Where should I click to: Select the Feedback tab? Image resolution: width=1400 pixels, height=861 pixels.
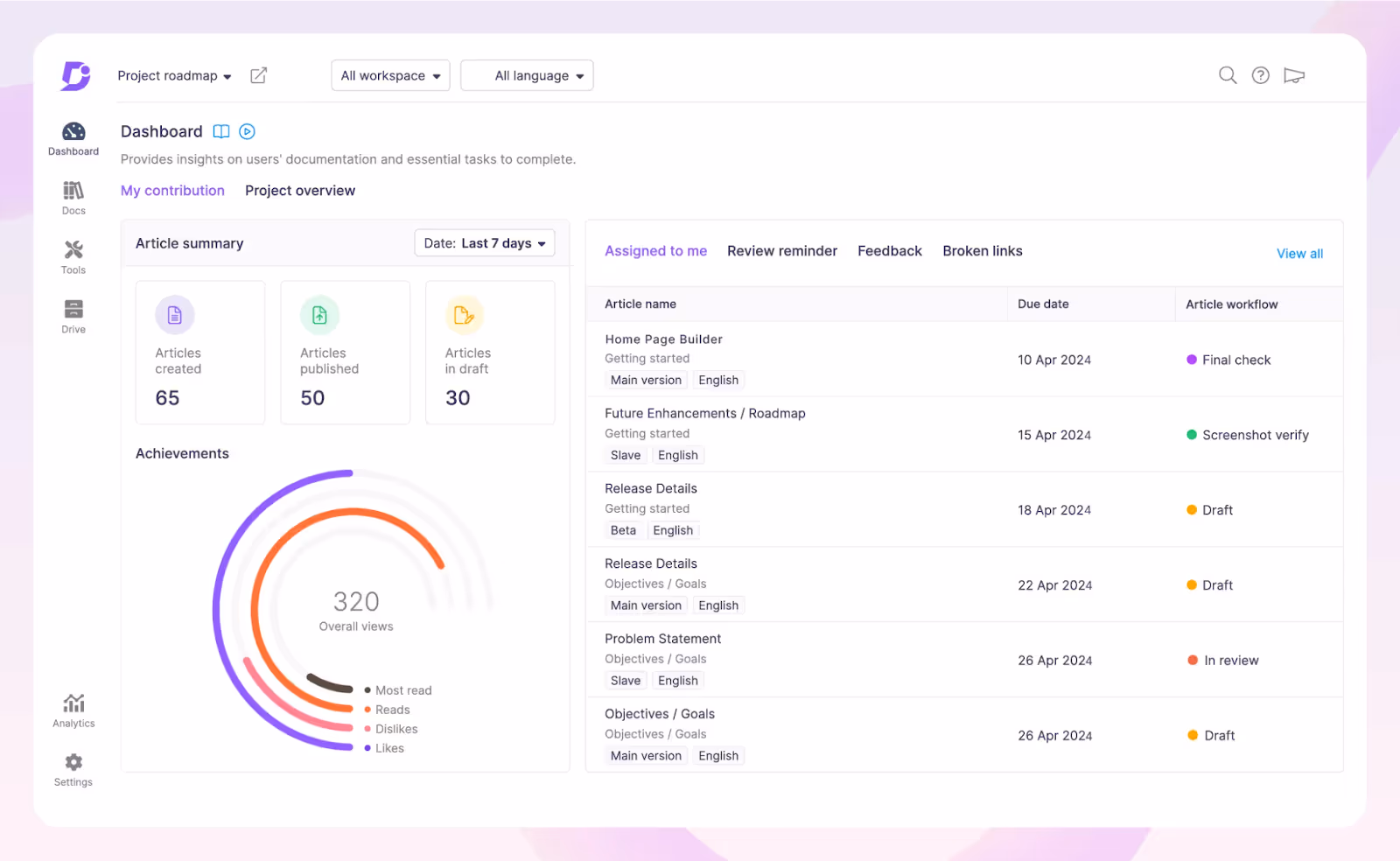coord(890,251)
